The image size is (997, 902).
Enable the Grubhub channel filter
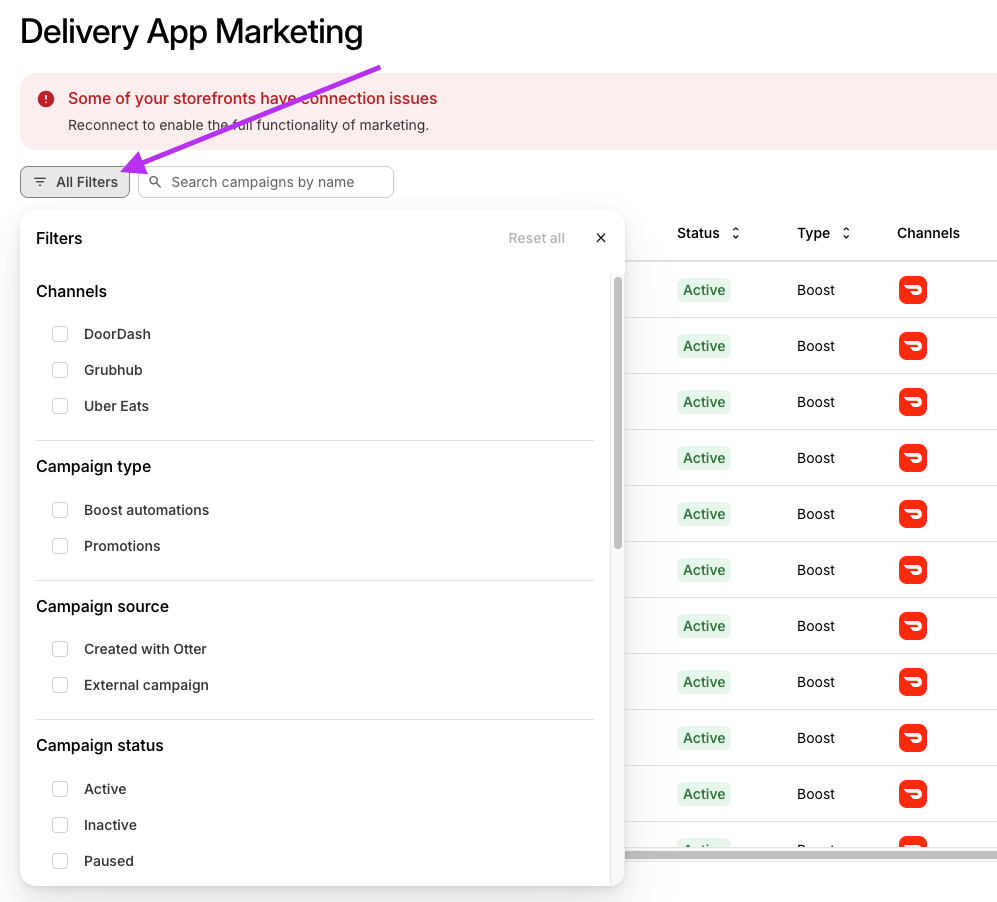[60, 370]
